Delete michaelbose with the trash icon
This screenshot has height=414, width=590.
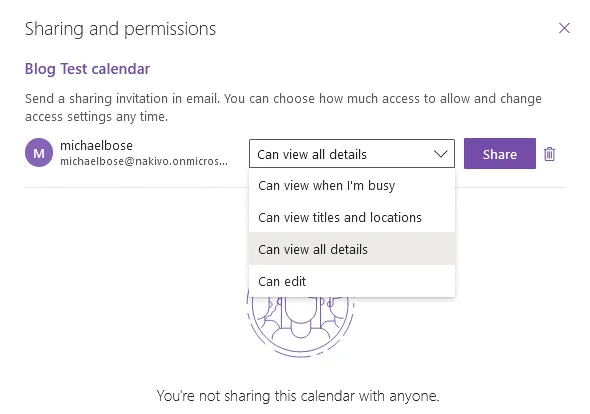549,154
